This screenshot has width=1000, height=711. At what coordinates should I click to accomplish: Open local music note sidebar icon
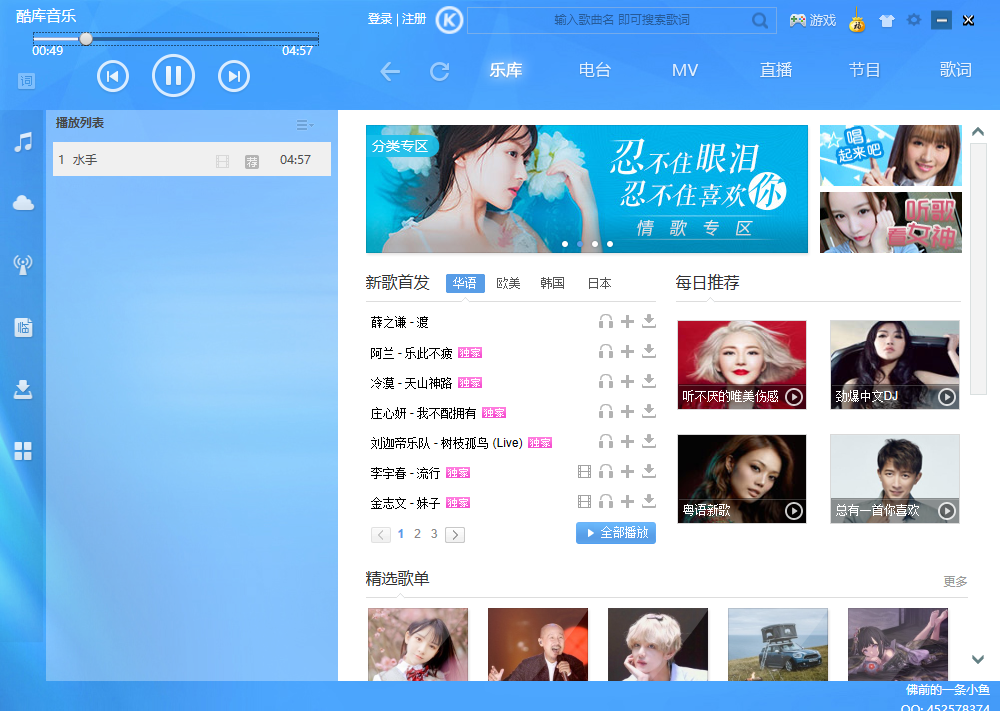point(24,142)
